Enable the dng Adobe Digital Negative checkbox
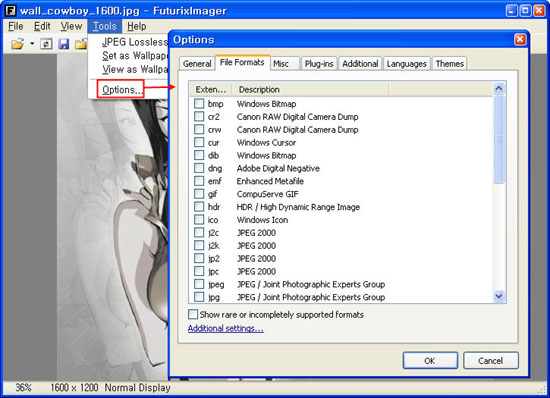The image size is (550, 398). tap(199, 168)
